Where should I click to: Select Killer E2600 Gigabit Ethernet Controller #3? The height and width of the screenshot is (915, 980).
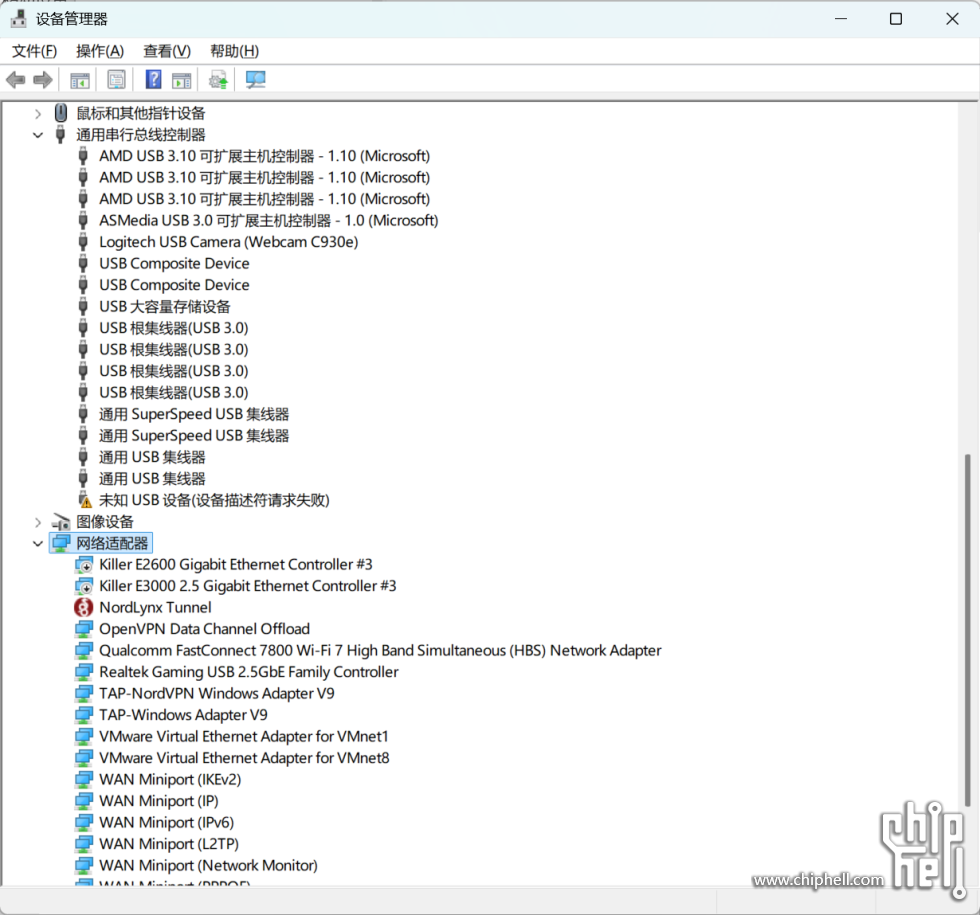(x=236, y=564)
